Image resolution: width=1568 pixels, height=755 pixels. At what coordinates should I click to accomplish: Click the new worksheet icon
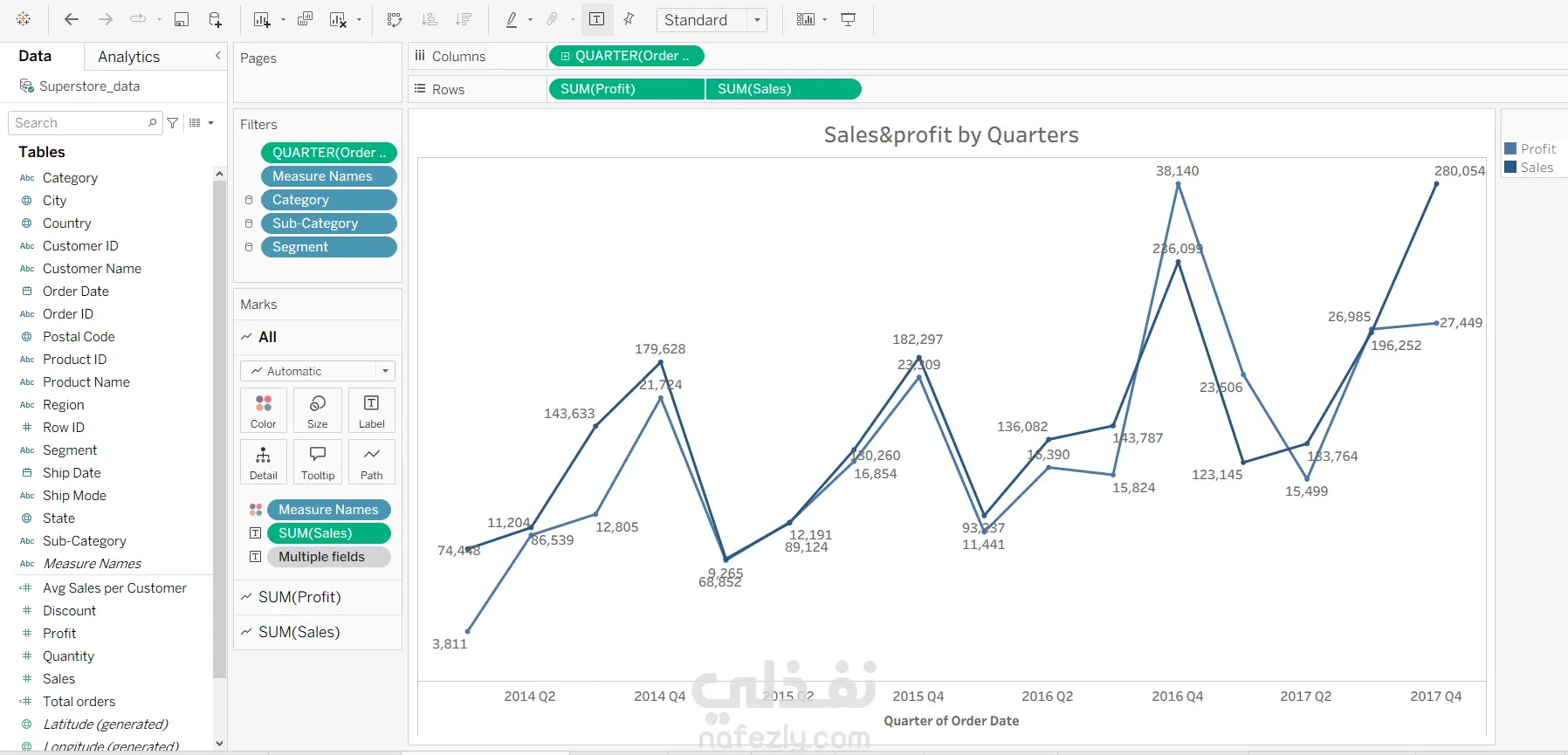tap(261, 19)
